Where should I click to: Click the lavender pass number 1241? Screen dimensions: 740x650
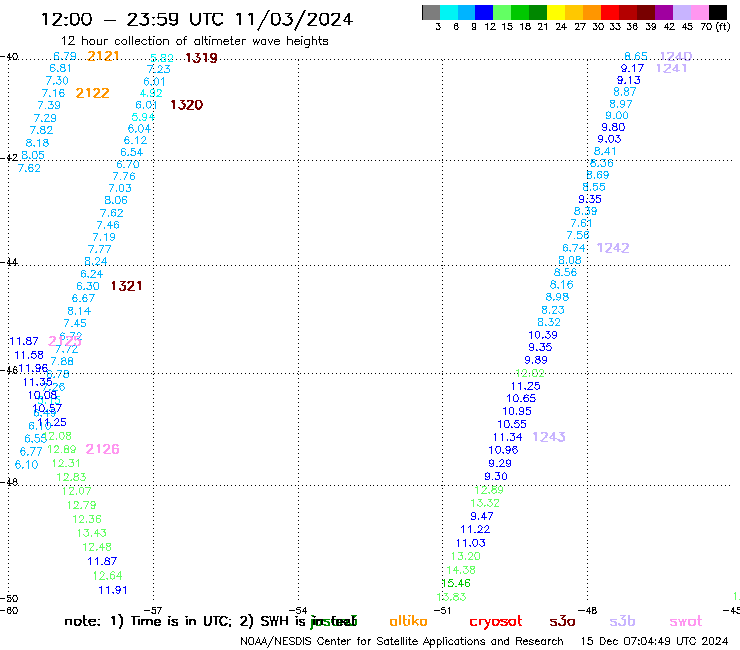pos(672,68)
